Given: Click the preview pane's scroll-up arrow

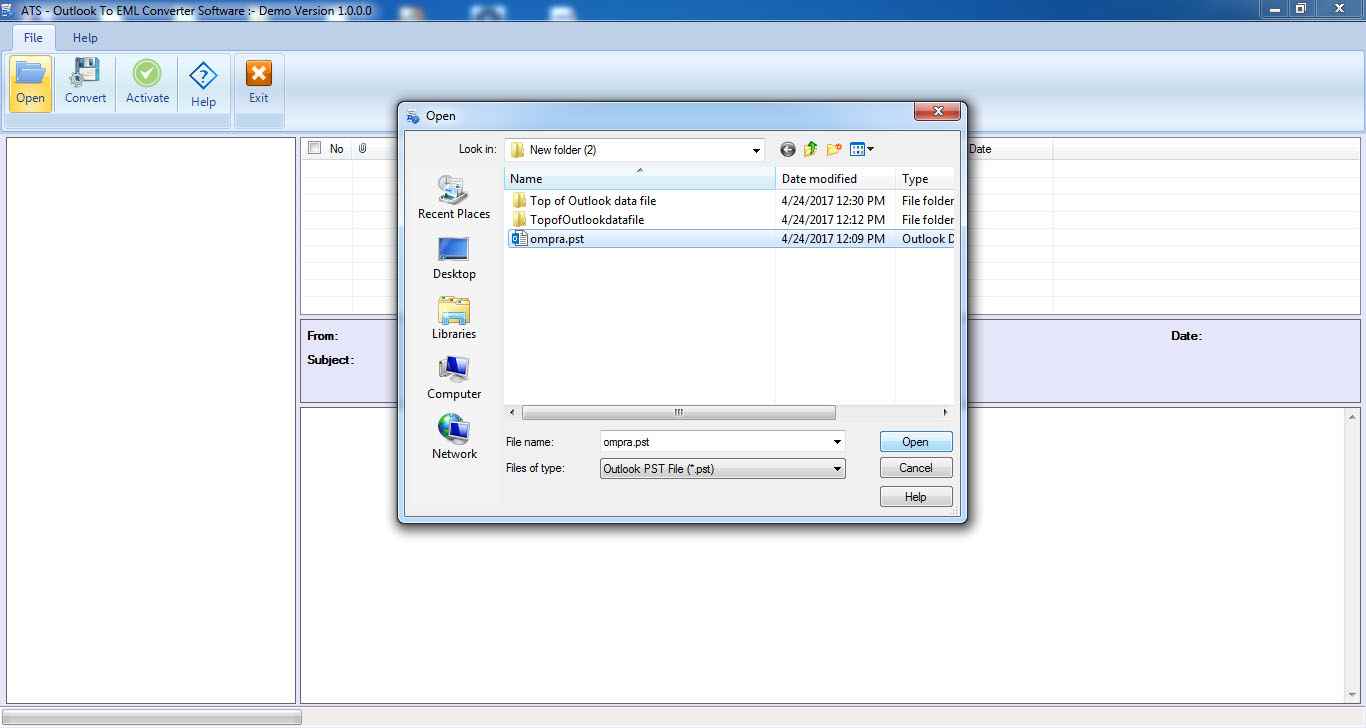Looking at the screenshot, I should pos(1353,416).
